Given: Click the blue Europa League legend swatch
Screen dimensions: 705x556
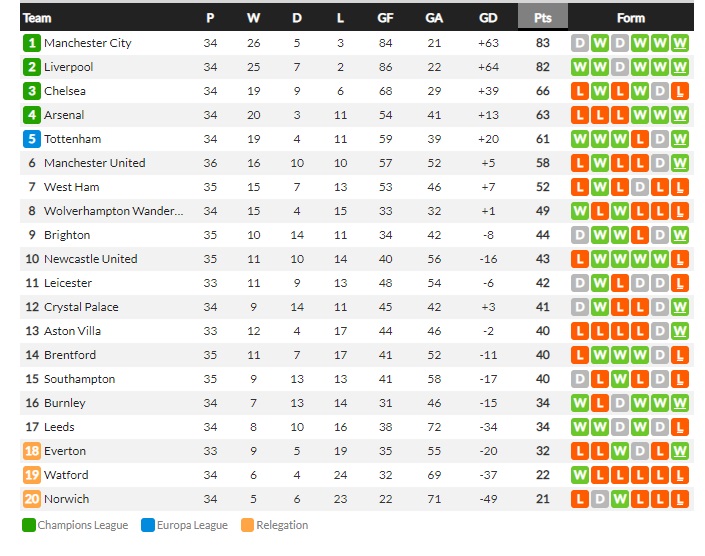Looking at the screenshot, I should tap(147, 525).
